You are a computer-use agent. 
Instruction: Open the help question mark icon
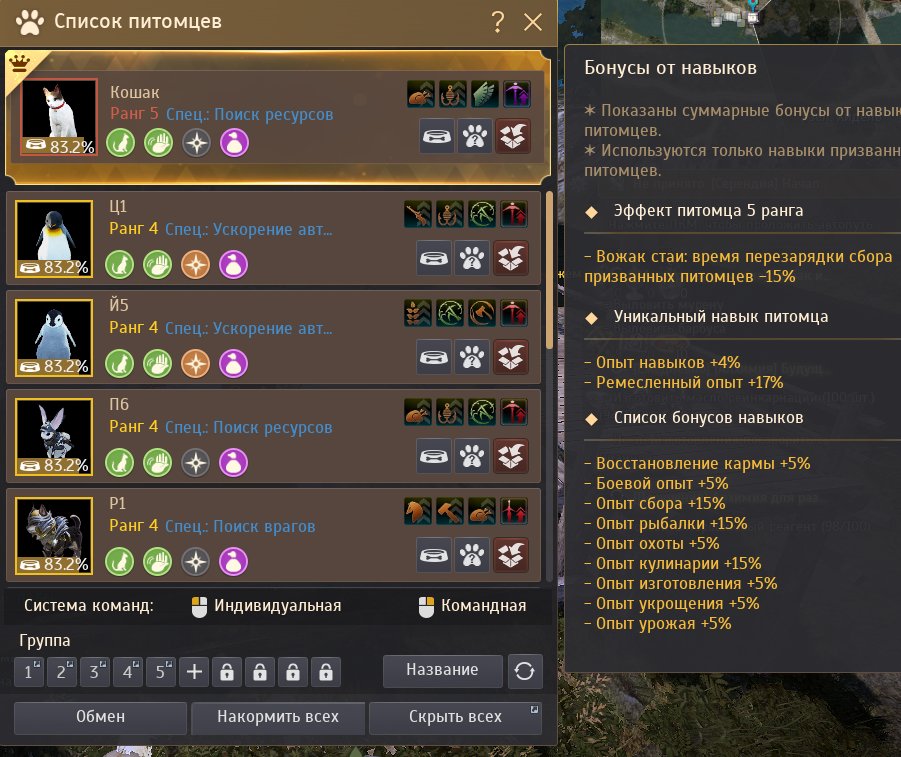pos(498,22)
